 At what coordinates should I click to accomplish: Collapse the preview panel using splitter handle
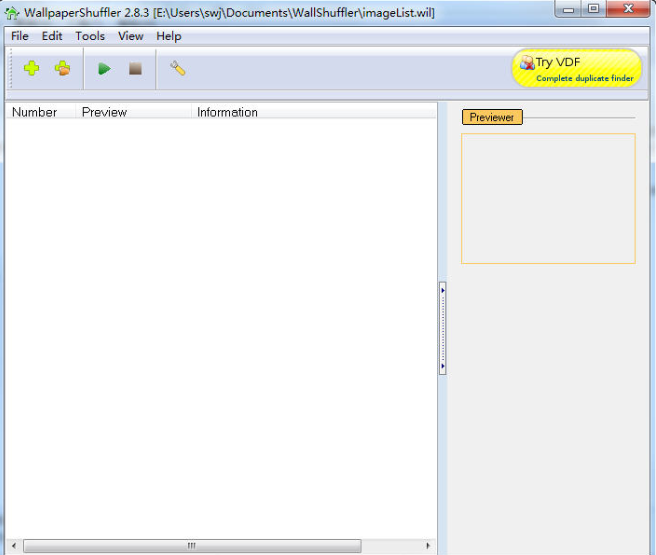click(x=442, y=328)
